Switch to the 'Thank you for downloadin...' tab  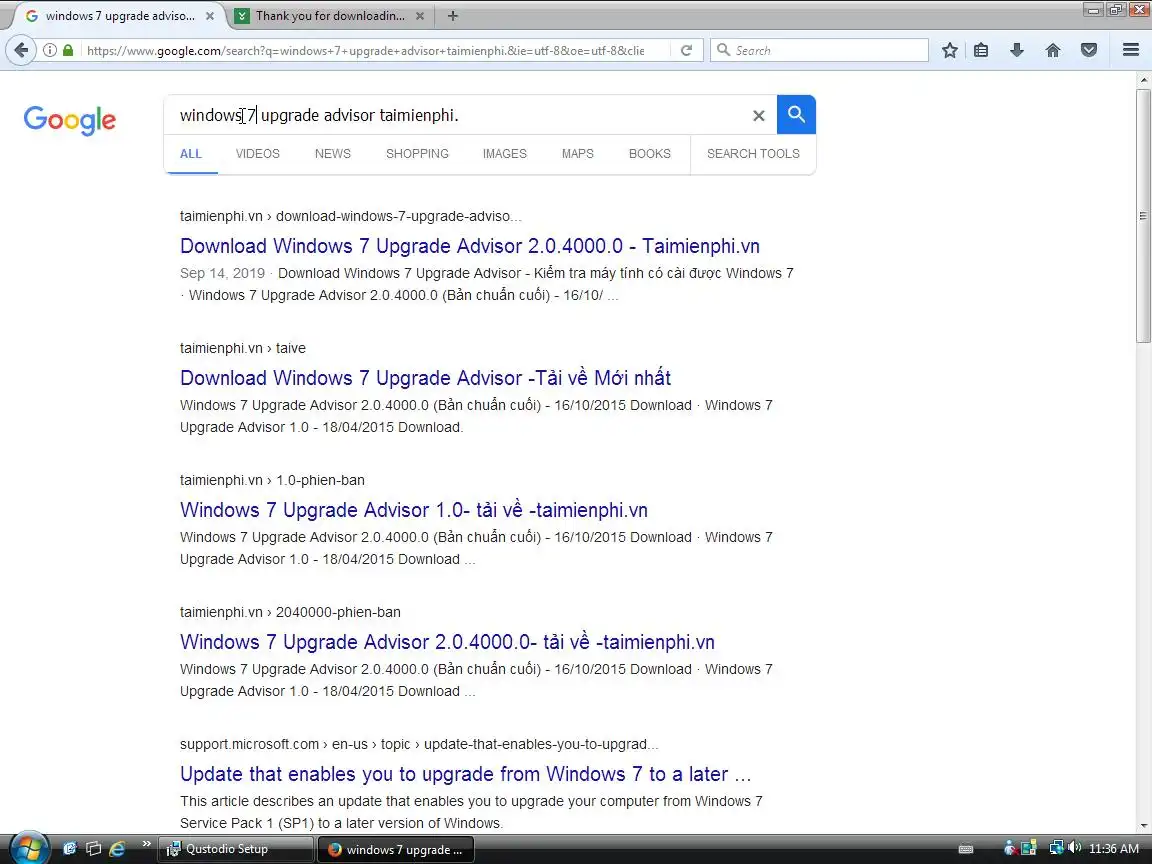[331, 15]
